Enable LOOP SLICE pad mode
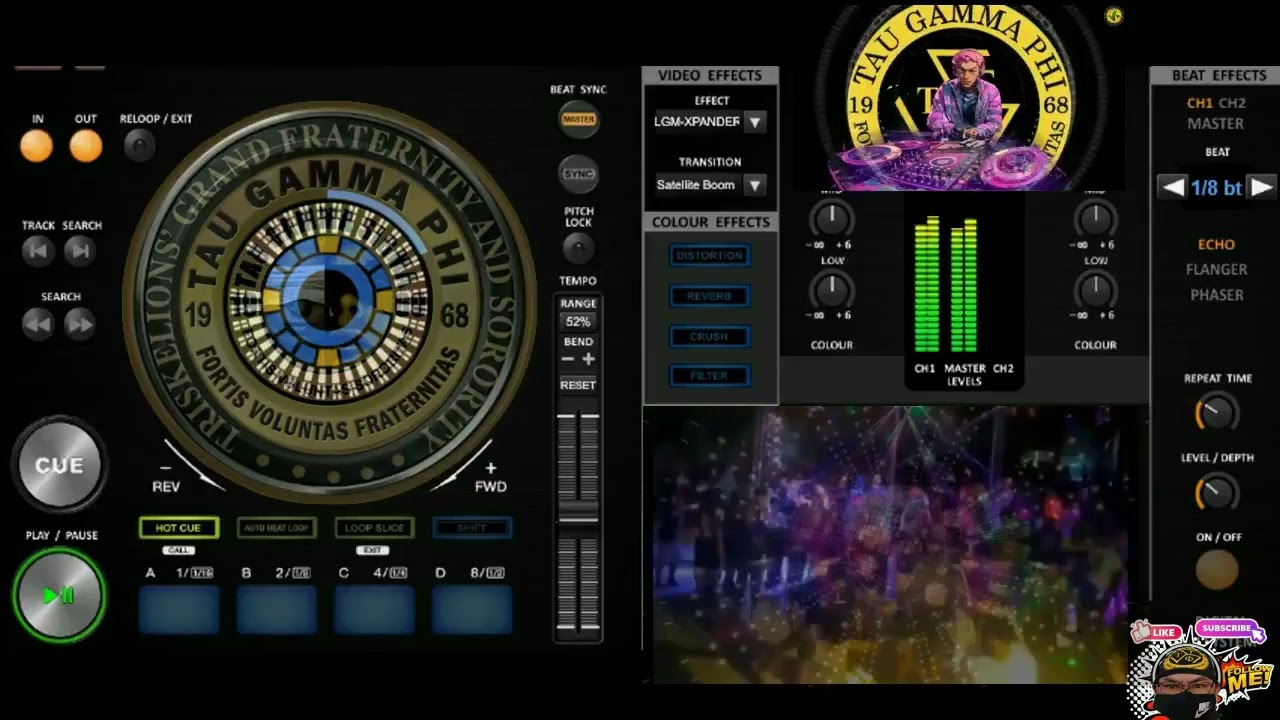Image resolution: width=1280 pixels, height=720 pixels. click(374, 528)
